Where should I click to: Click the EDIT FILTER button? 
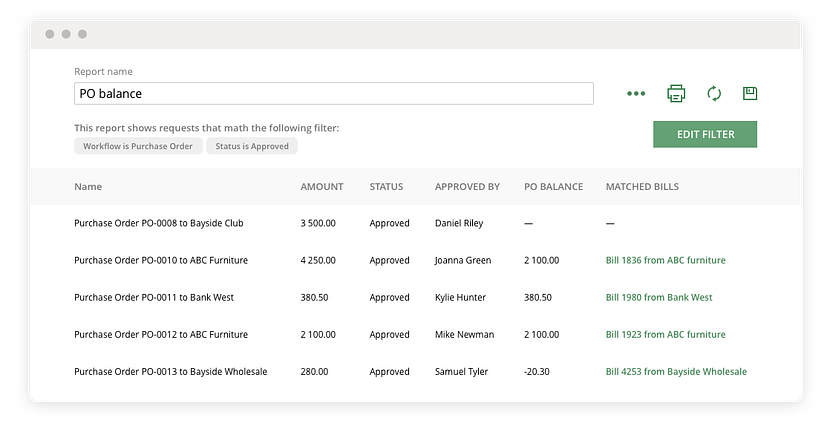pyautogui.click(x=705, y=134)
